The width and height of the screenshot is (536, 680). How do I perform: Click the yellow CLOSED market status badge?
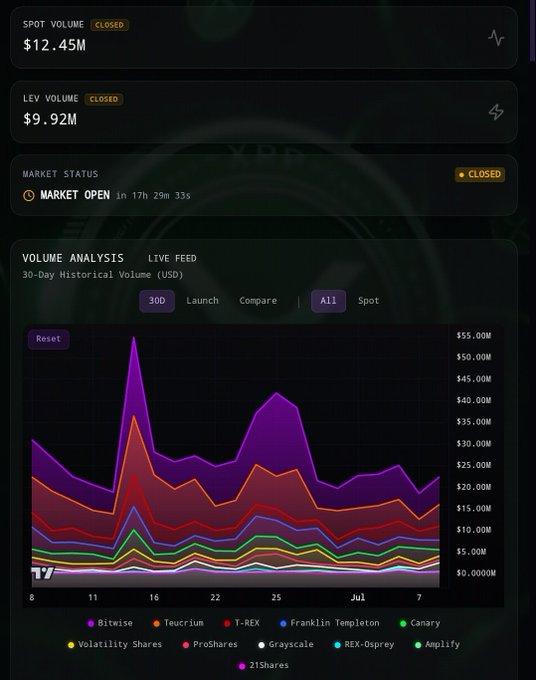coord(480,174)
